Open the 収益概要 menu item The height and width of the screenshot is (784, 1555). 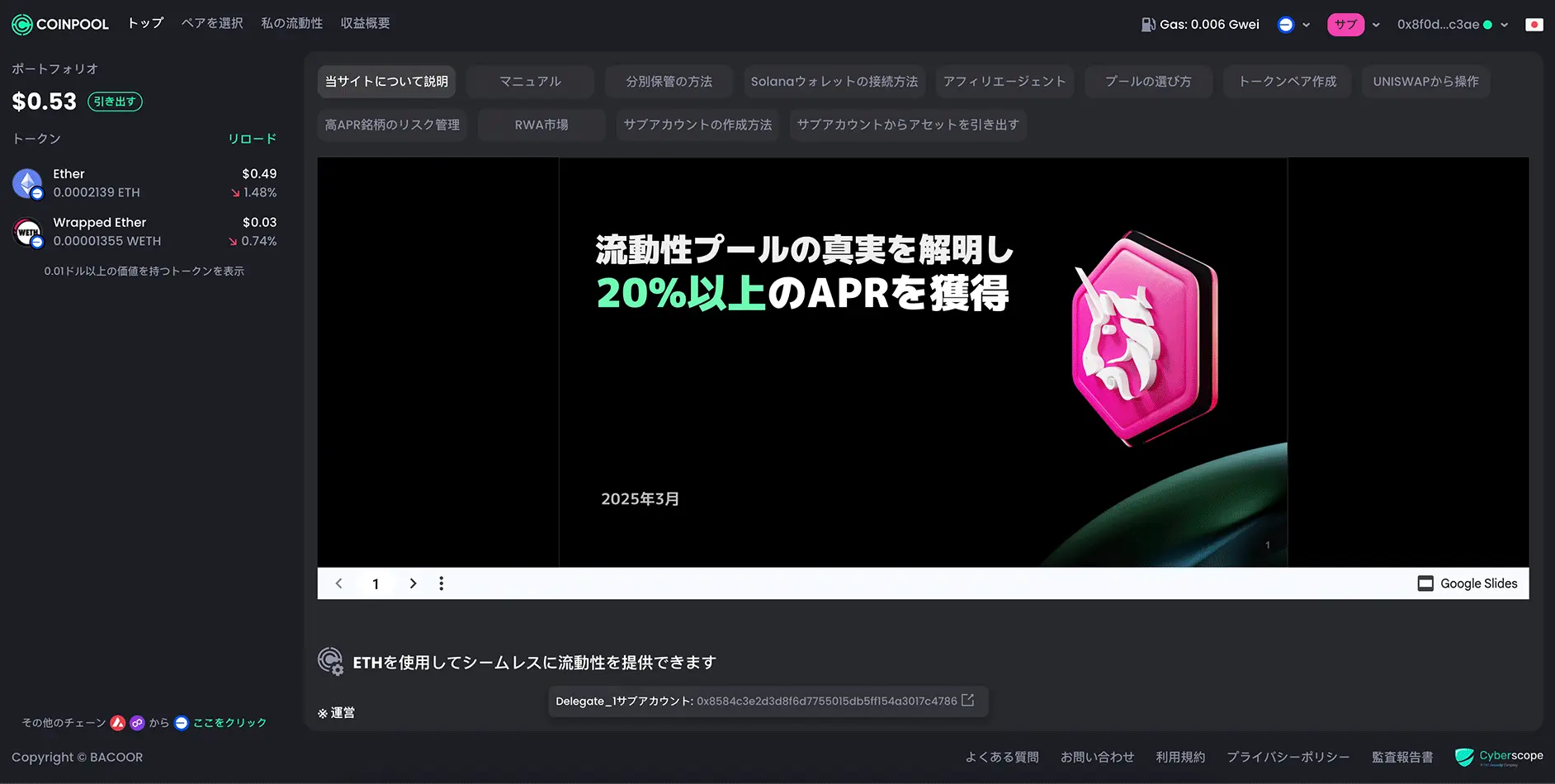pos(366,23)
